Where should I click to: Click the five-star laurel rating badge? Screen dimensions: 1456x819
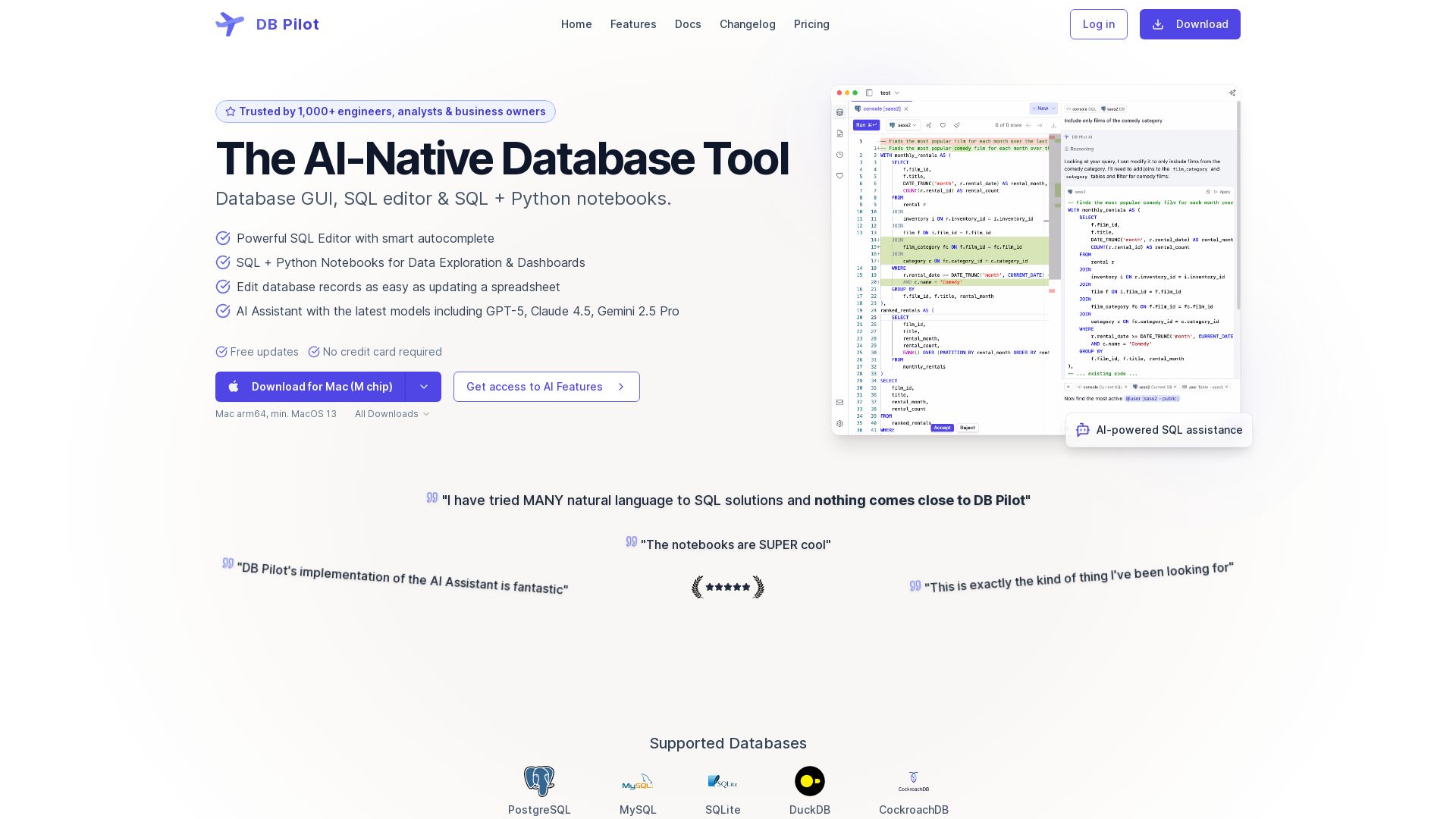[x=727, y=587]
